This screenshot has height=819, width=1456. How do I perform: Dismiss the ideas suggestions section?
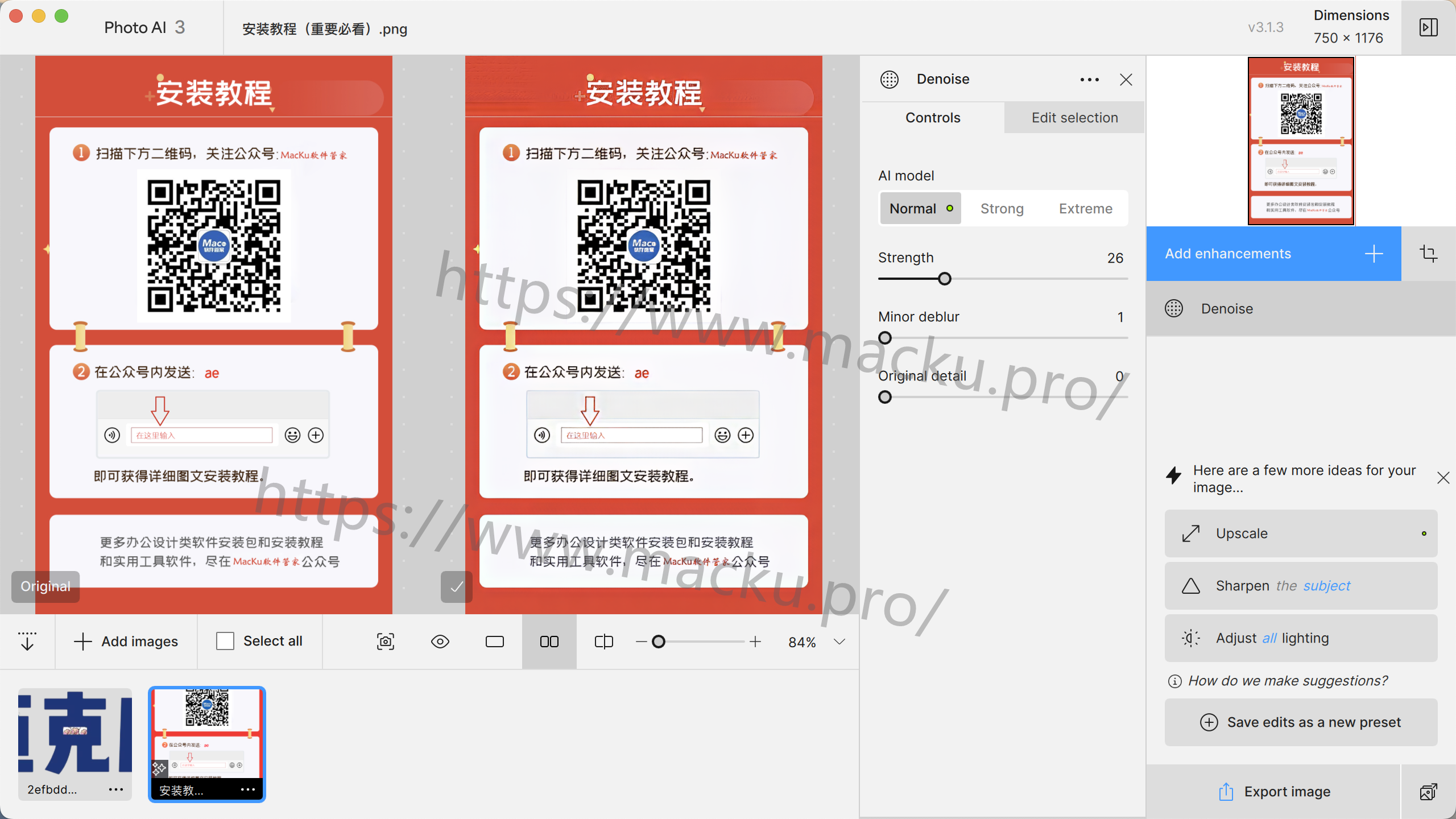[1443, 478]
